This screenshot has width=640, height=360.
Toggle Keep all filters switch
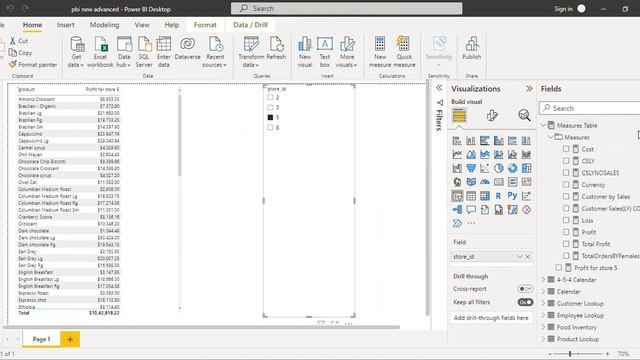coord(525,302)
